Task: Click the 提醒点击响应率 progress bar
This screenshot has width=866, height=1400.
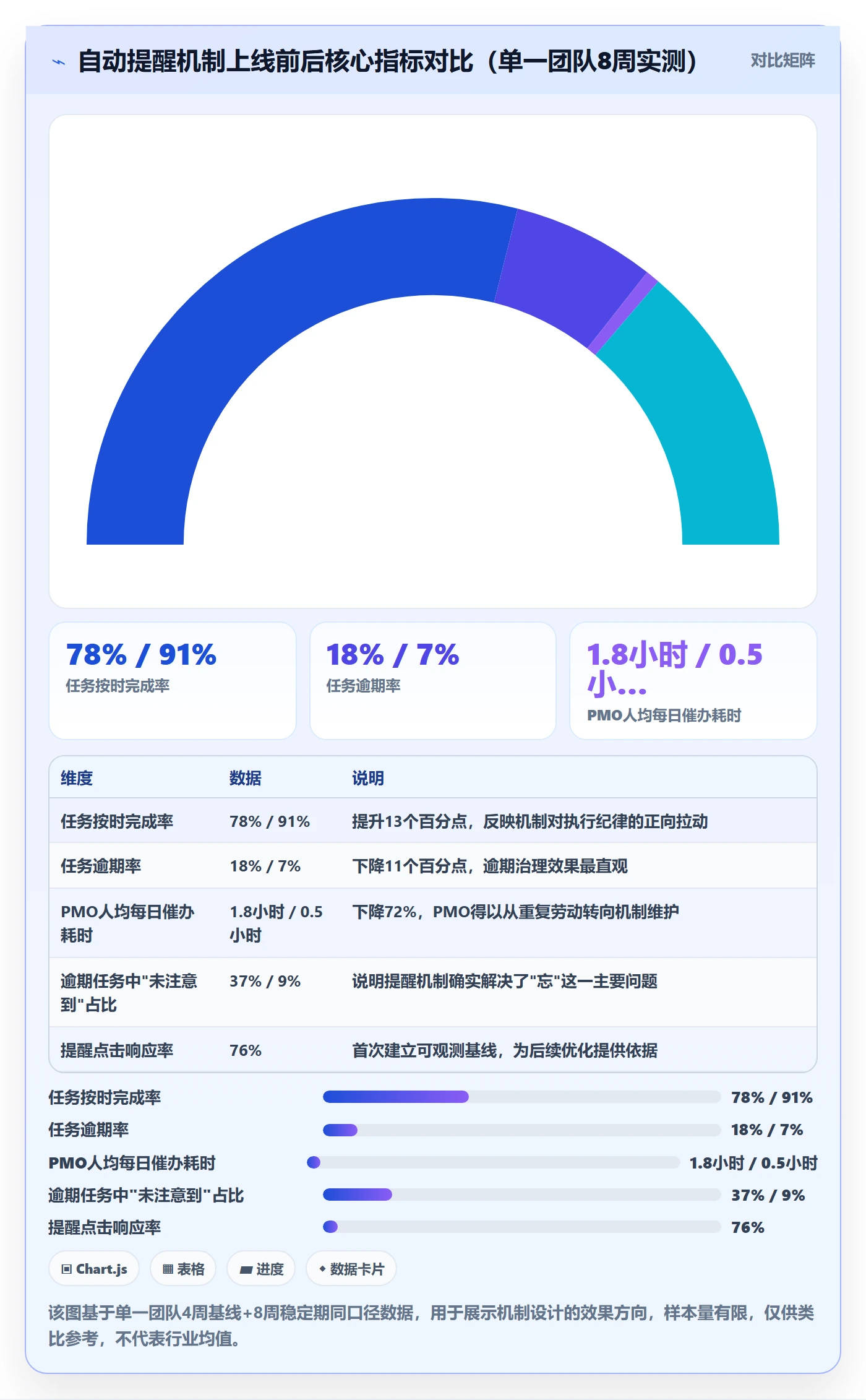Action: click(x=521, y=1227)
